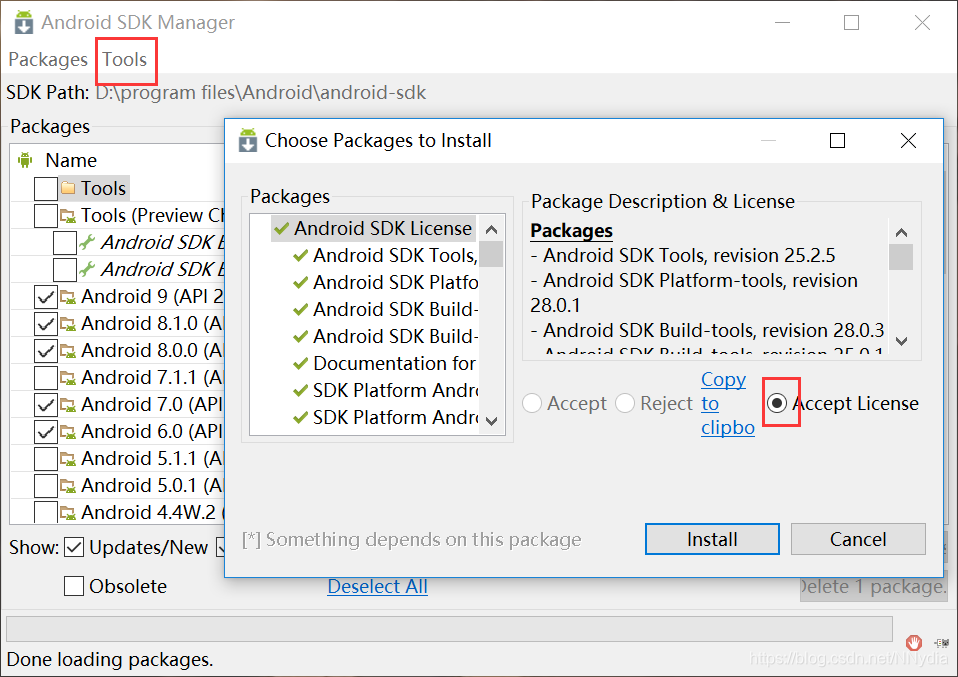The image size is (958, 677).
Task: Check the Android 7.1.1 checkbox
Action: pos(46,377)
